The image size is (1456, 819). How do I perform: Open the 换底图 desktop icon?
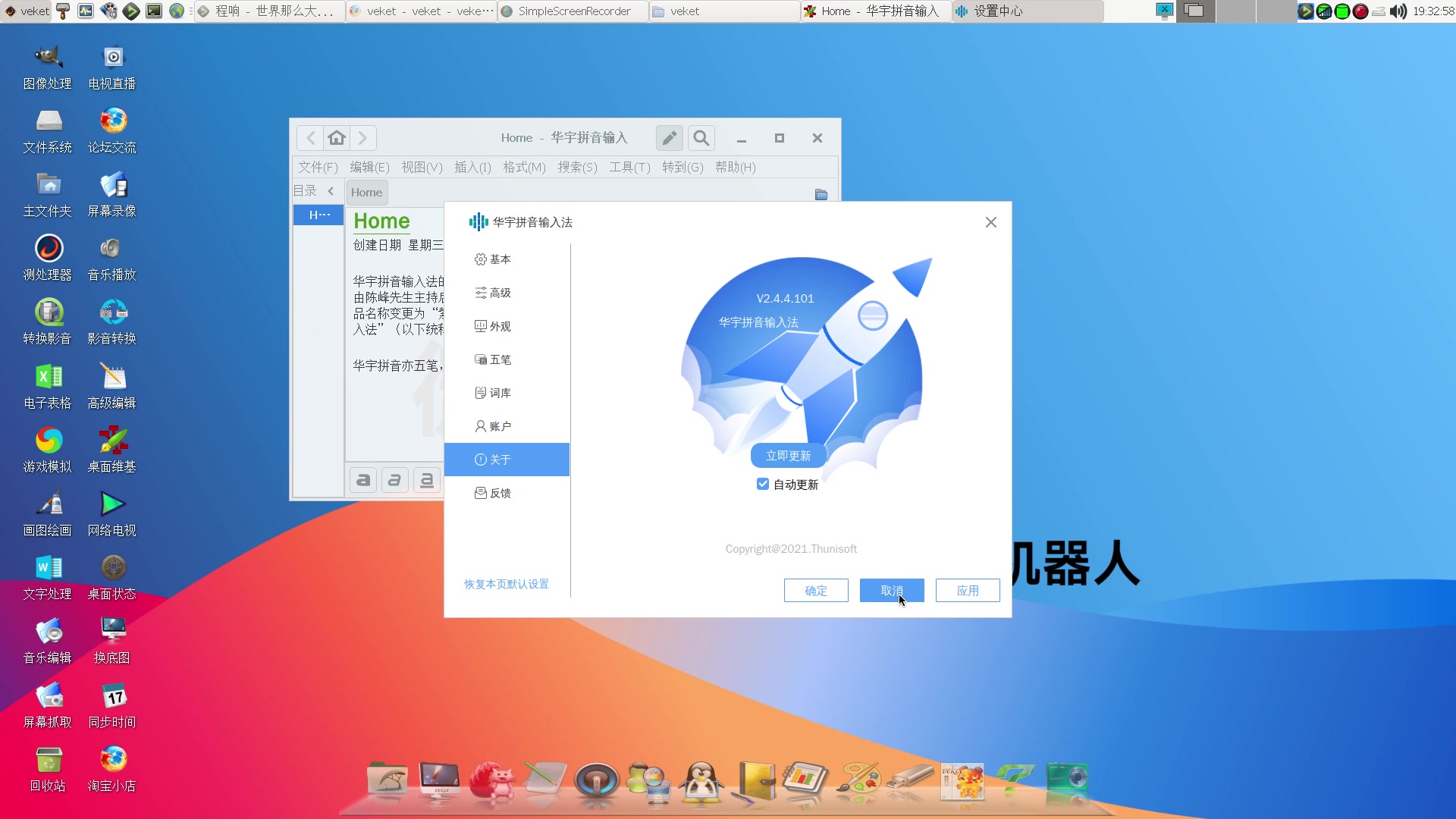[x=112, y=642]
